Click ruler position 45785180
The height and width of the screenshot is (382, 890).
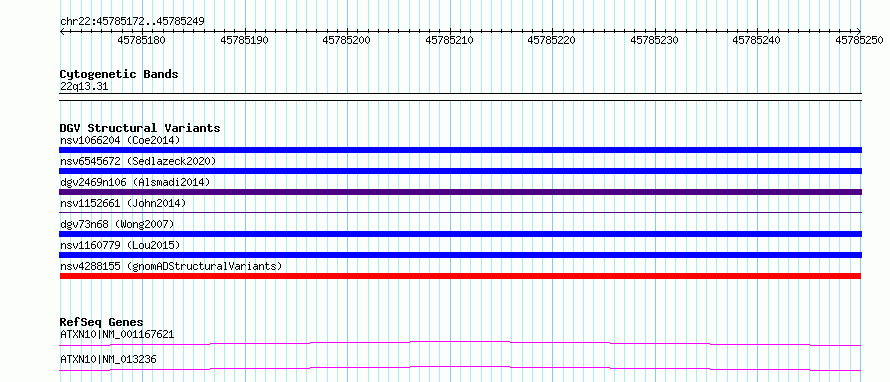click(x=141, y=40)
